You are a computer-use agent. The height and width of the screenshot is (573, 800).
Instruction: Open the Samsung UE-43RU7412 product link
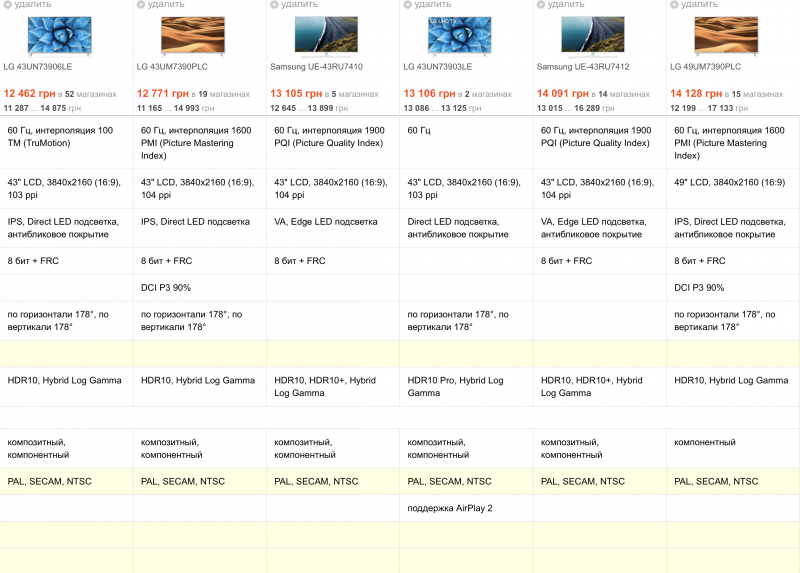tap(583, 67)
